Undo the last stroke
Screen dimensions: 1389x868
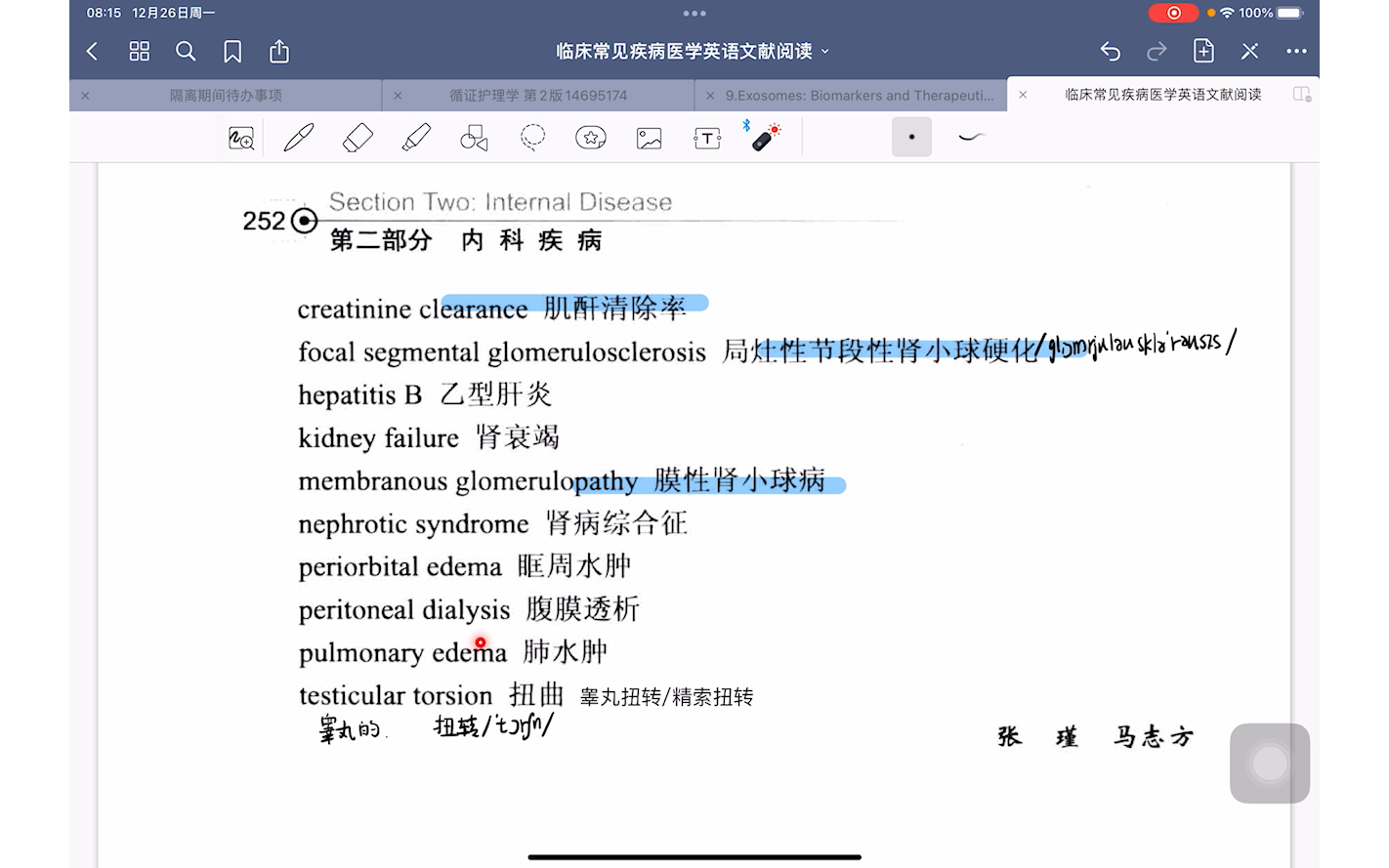click(1110, 52)
